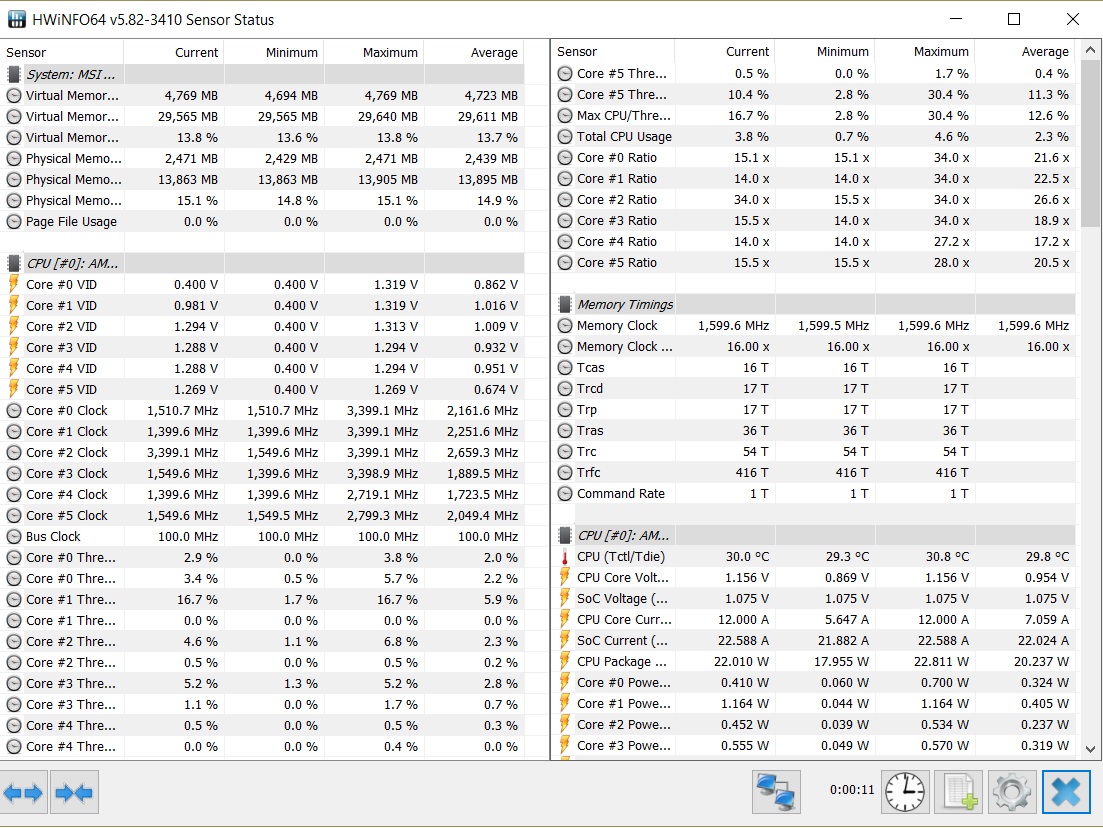1103x828 pixels.
Task: Click the Core #5 VID lightning icon
Action: pos(13,389)
